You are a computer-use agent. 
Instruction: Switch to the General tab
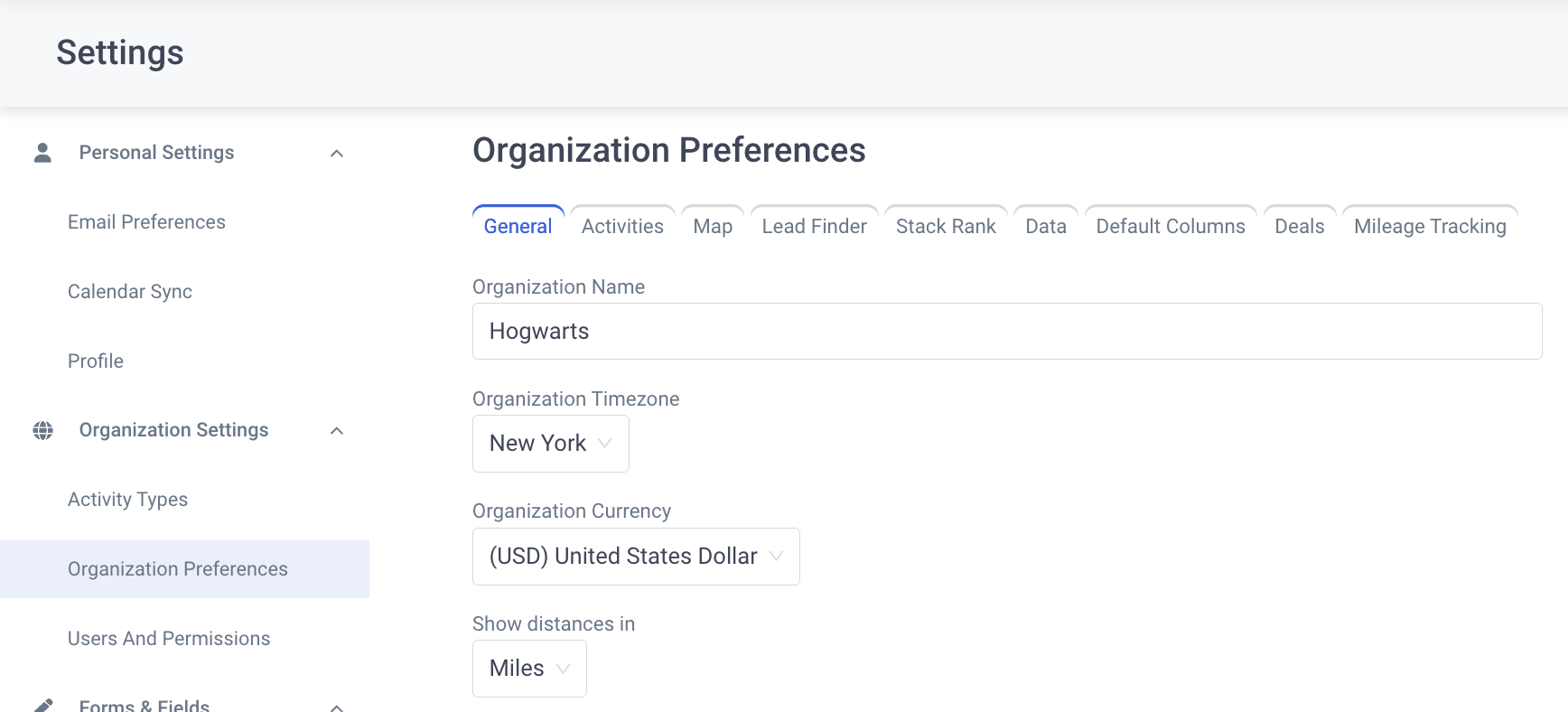[x=518, y=226]
